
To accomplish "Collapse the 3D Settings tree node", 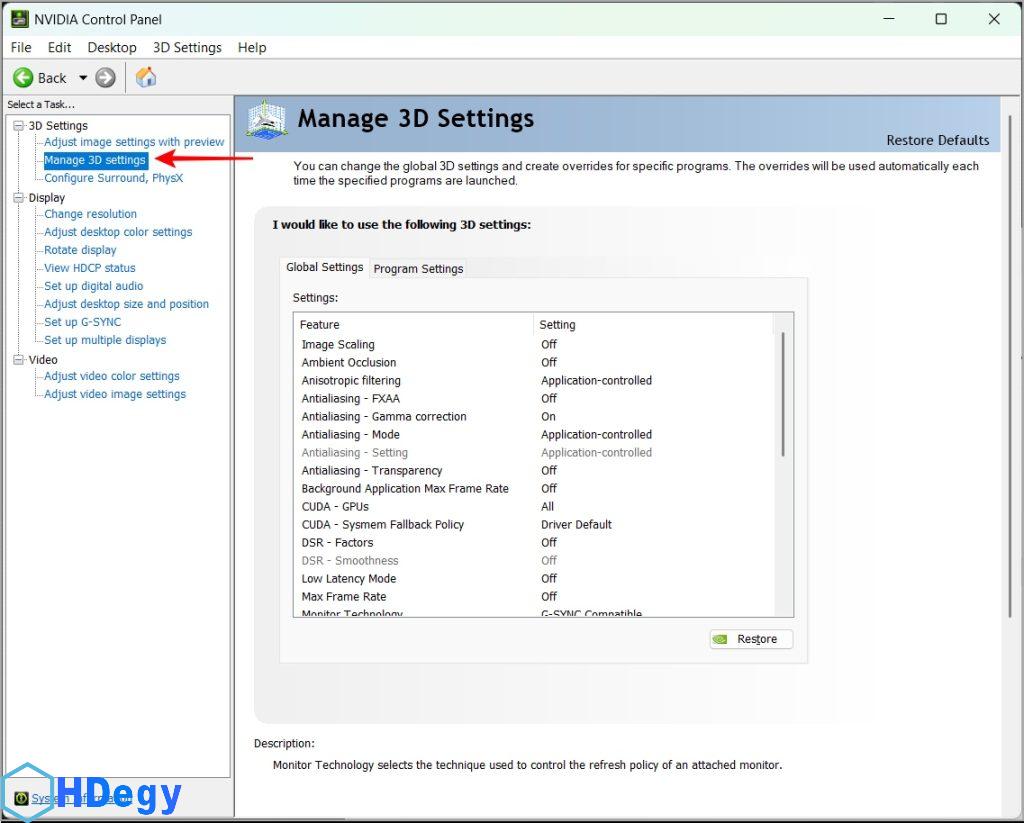I will coord(18,126).
